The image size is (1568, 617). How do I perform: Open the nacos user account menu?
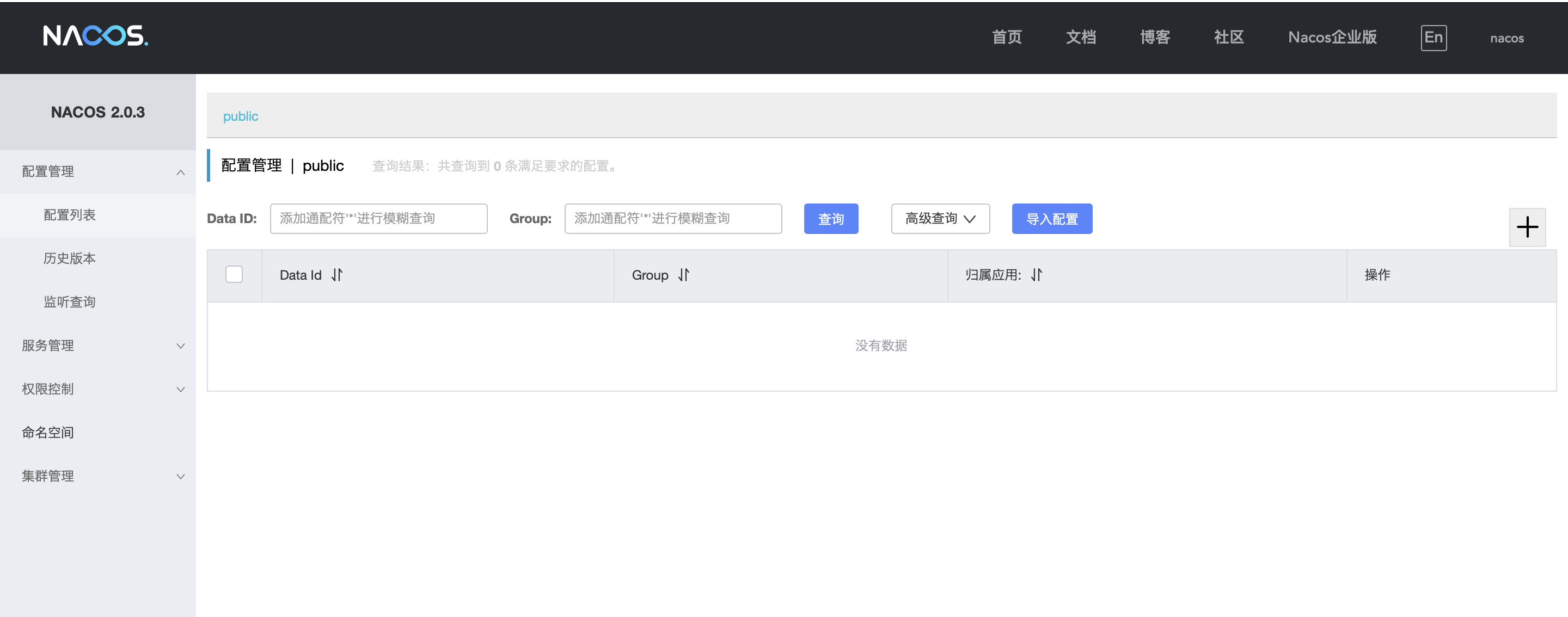(x=1506, y=38)
